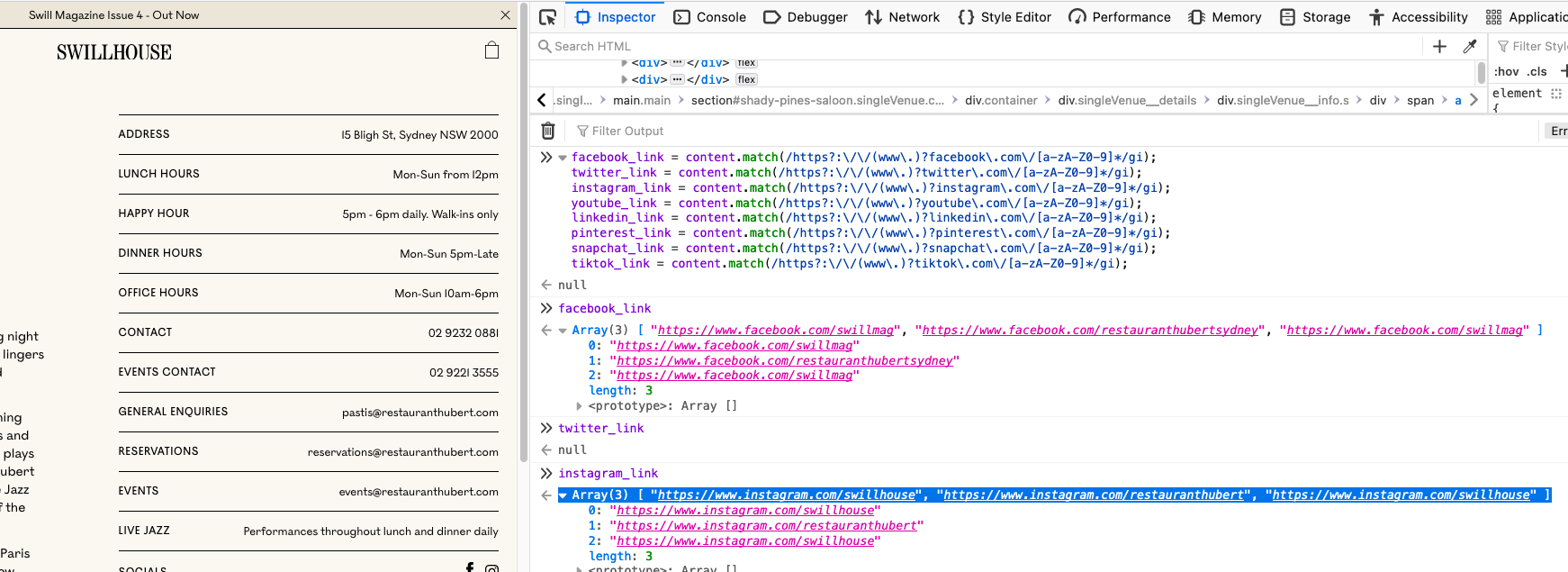The width and height of the screenshot is (1568, 572).
Task: Pick a color with the eyedropper icon
Action: [1470, 46]
